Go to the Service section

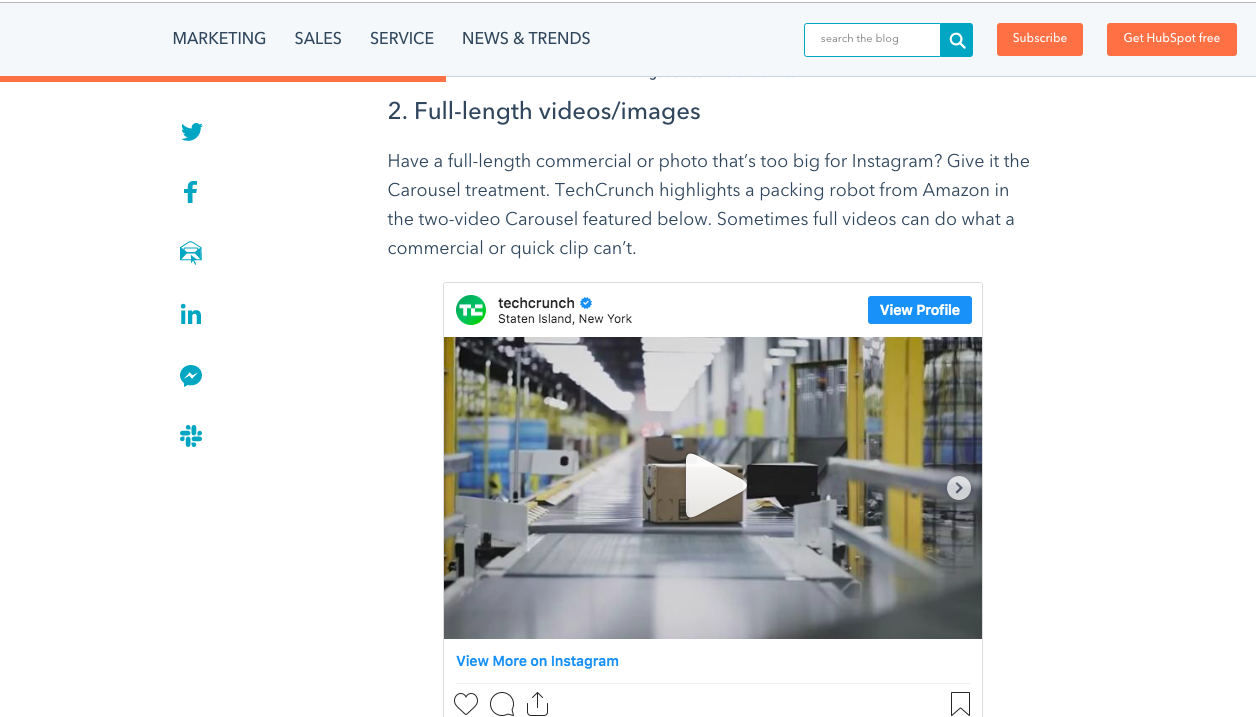pos(402,39)
